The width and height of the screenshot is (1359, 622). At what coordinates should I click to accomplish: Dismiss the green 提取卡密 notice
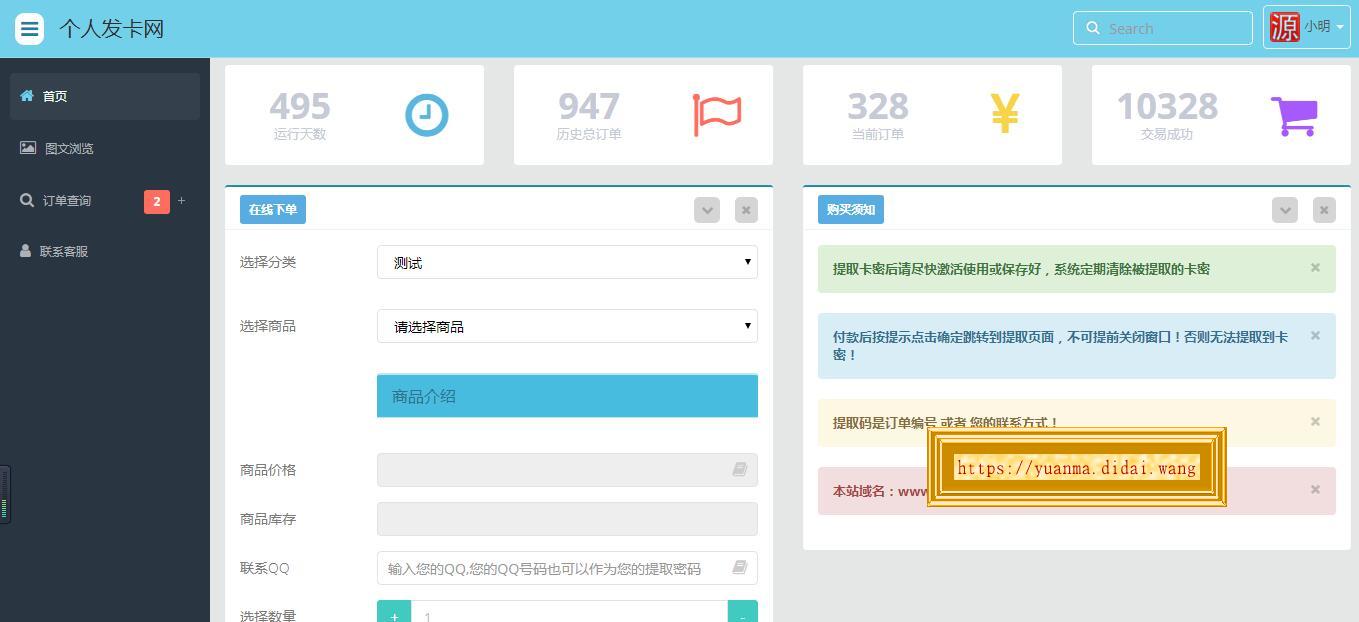[1315, 267]
